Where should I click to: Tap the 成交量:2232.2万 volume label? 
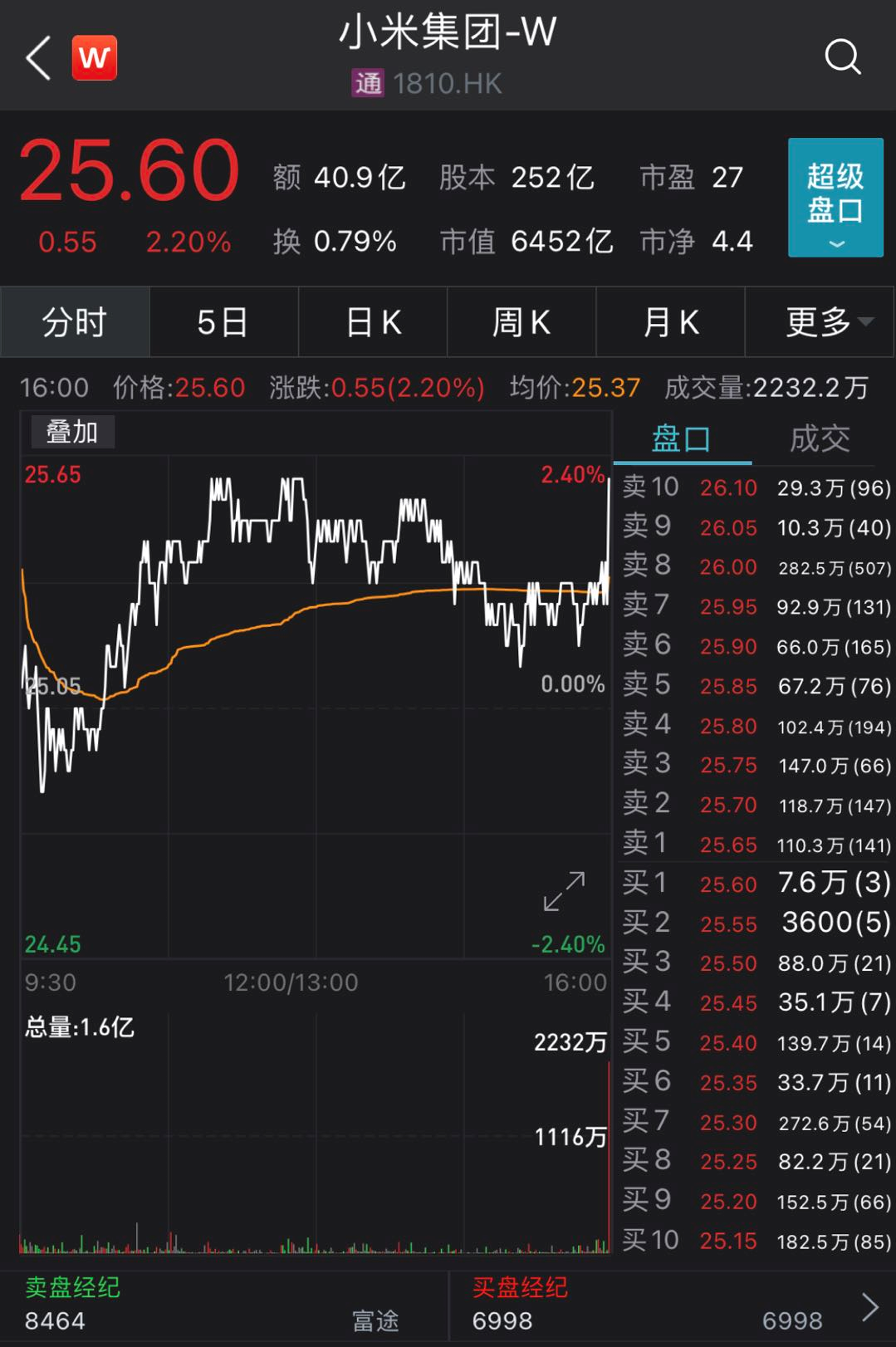(766, 387)
